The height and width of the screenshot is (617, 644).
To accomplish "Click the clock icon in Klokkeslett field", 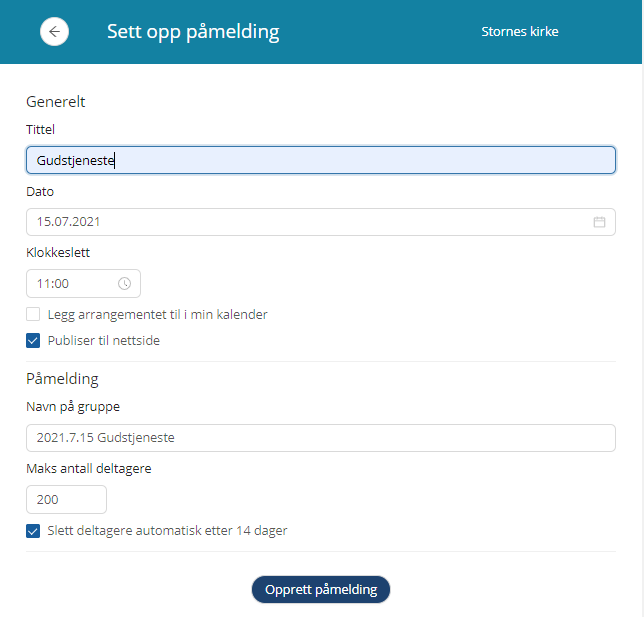I will 124,283.
